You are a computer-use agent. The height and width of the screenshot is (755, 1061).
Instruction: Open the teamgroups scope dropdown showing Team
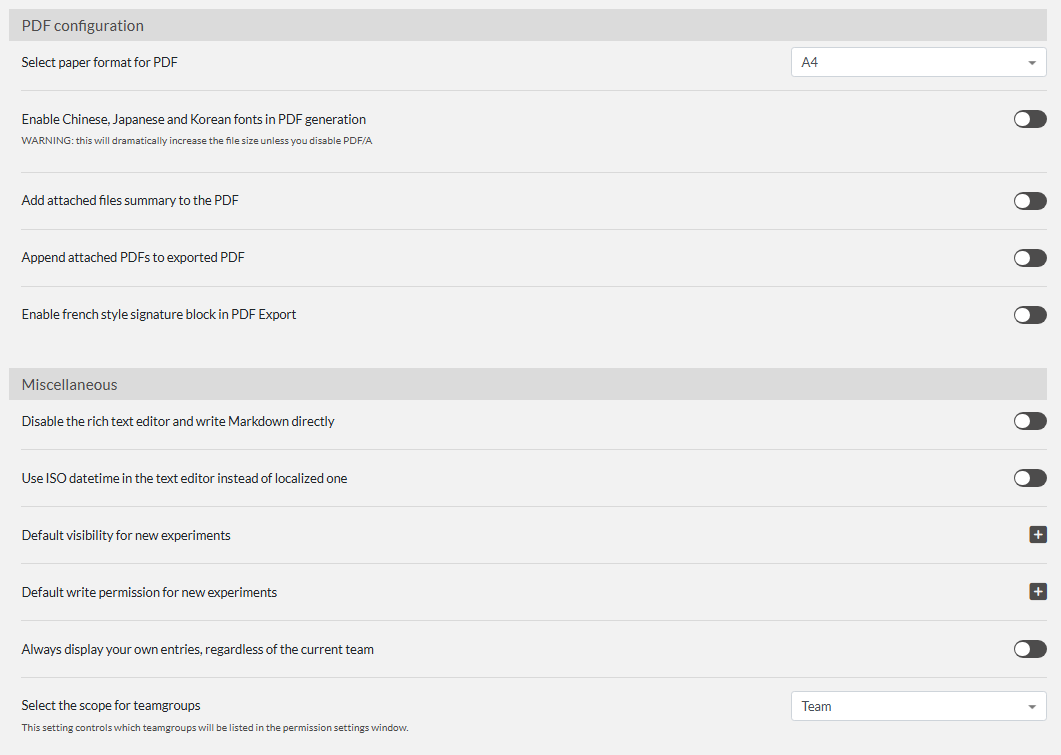pyautogui.click(x=918, y=706)
